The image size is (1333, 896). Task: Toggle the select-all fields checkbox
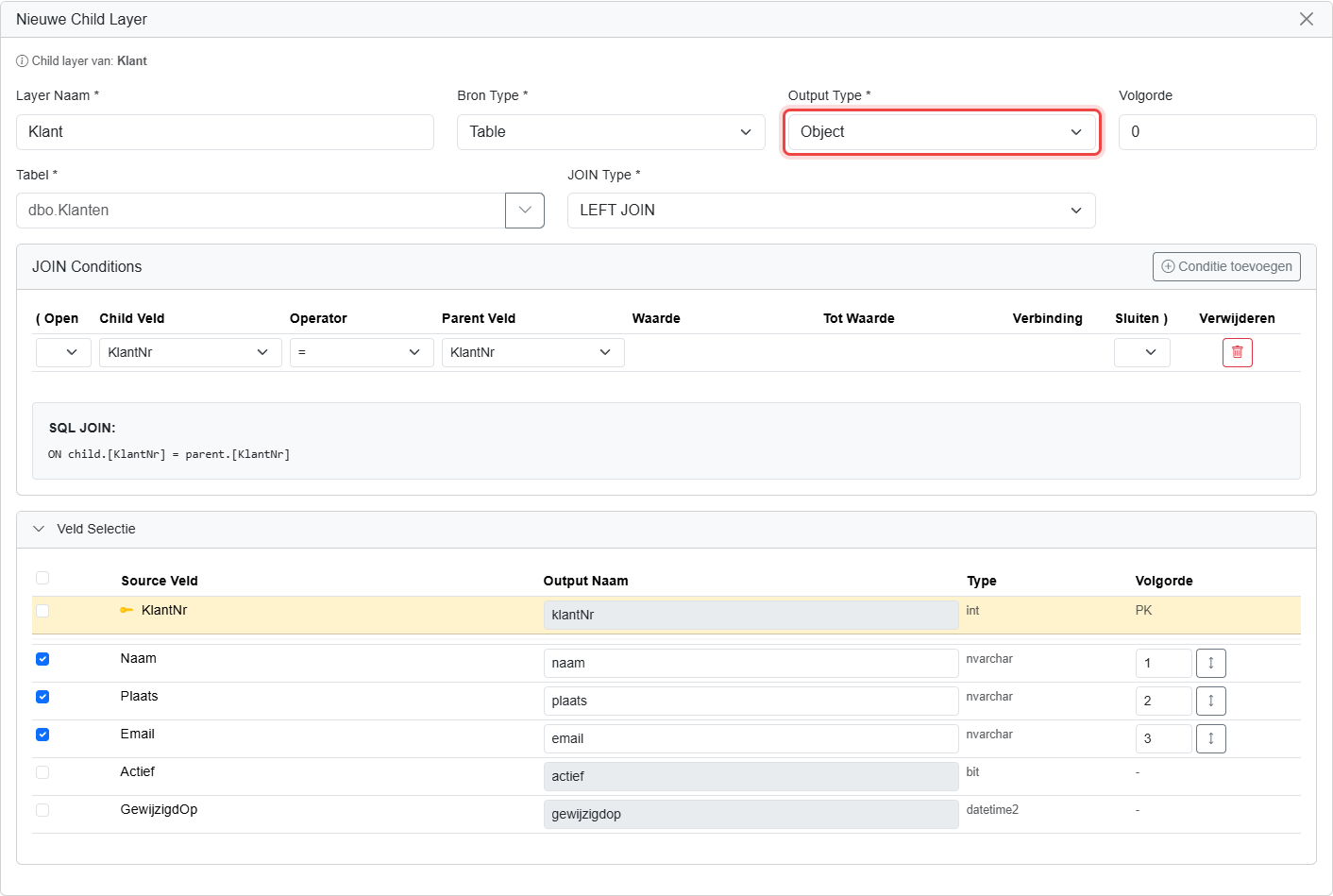pyautogui.click(x=42, y=578)
